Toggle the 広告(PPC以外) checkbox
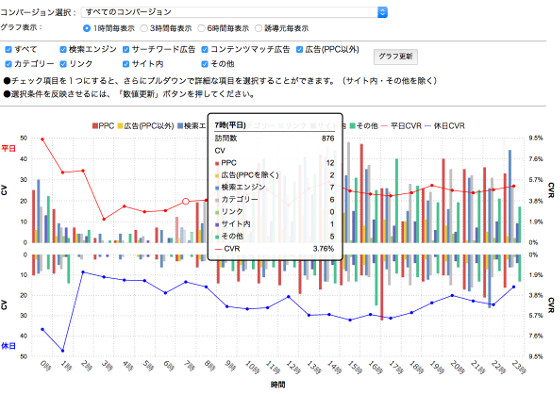 [x=299, y=49]
